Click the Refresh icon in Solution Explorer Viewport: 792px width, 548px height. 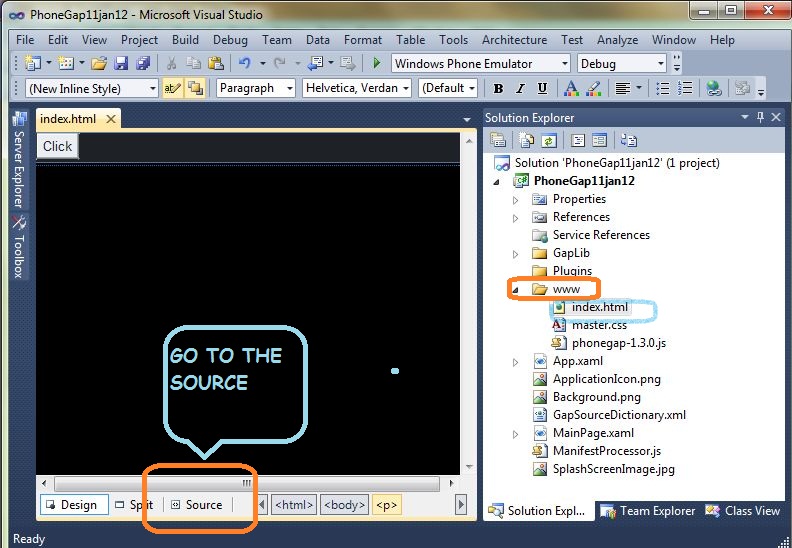click(x=549, y=140)
